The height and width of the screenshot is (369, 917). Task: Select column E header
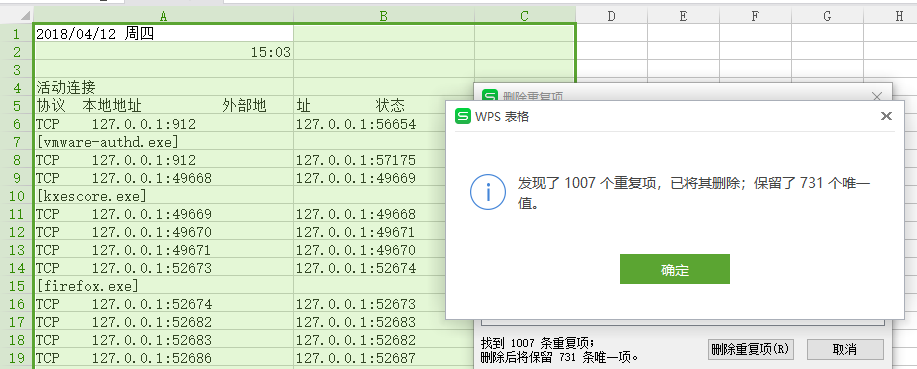tap(683, 16)
